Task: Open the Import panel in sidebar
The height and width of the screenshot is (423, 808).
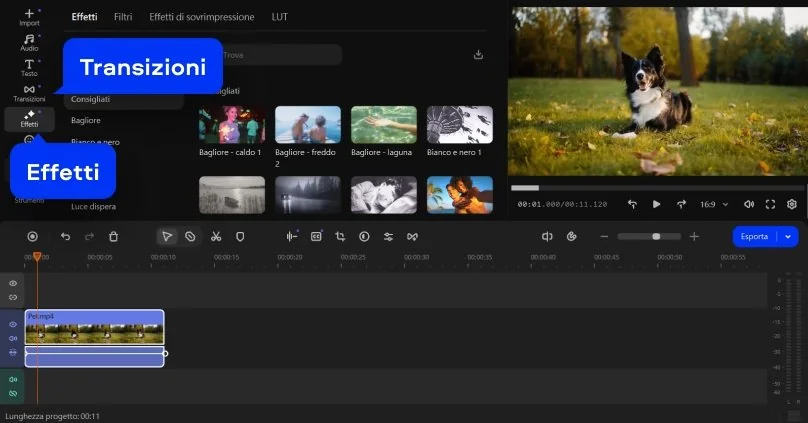Action: click(x=29, y=18)
